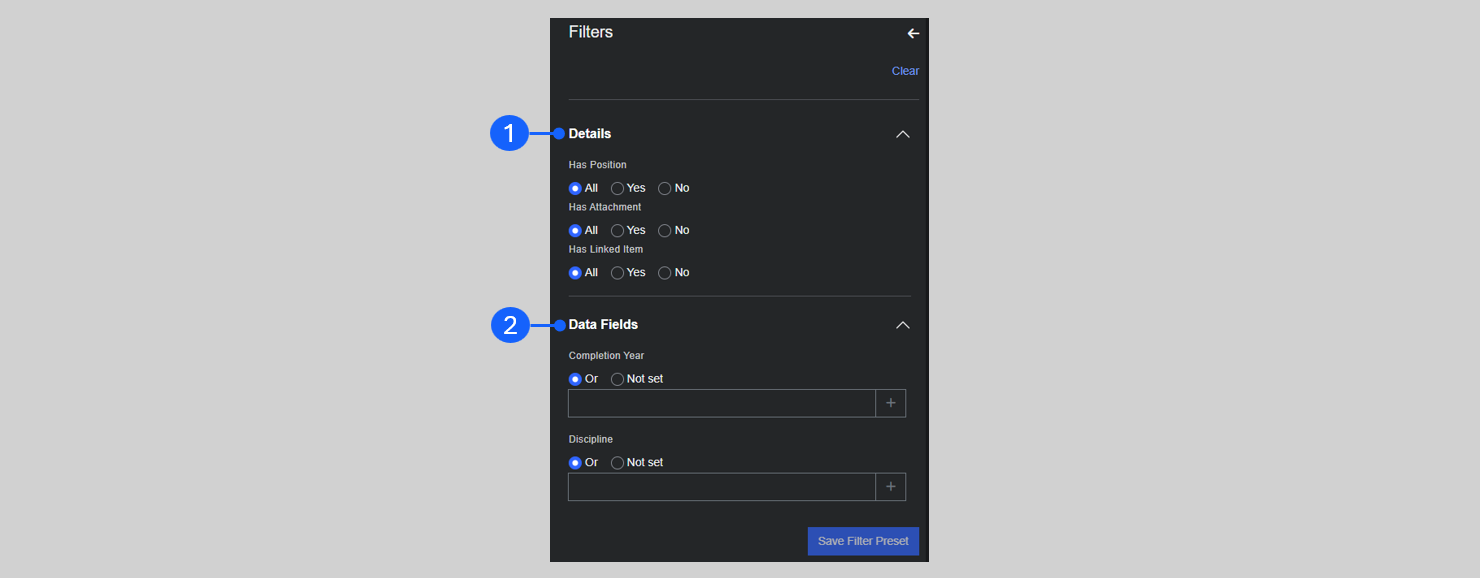Click the back arrow in Filters header

913,34
